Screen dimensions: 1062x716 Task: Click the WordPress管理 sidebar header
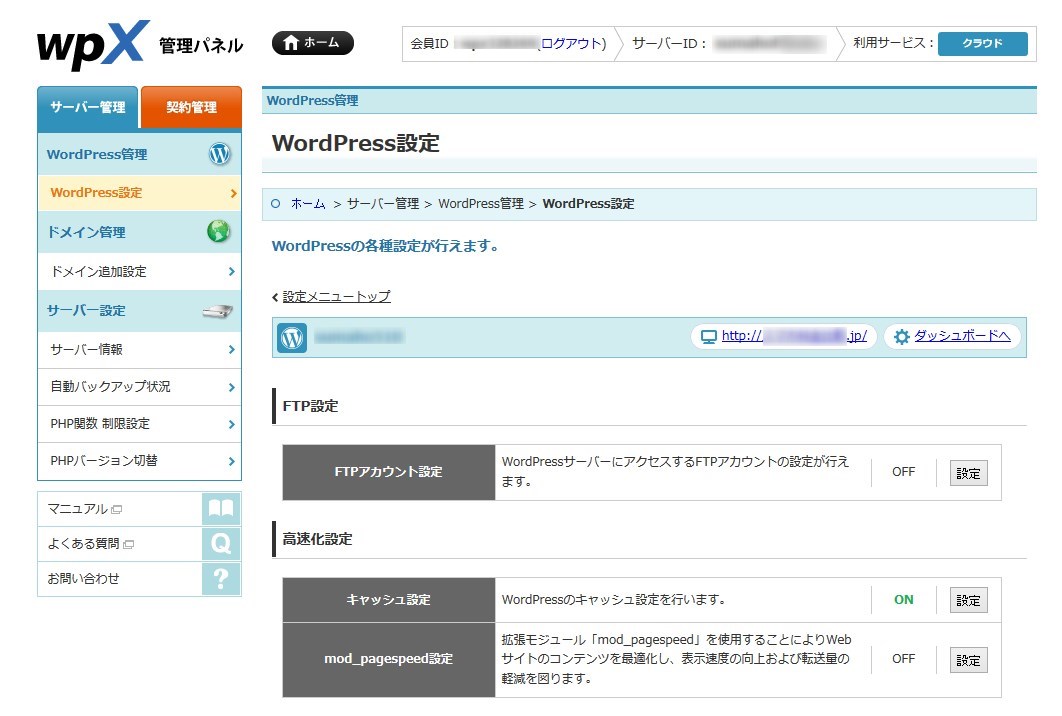140,154
